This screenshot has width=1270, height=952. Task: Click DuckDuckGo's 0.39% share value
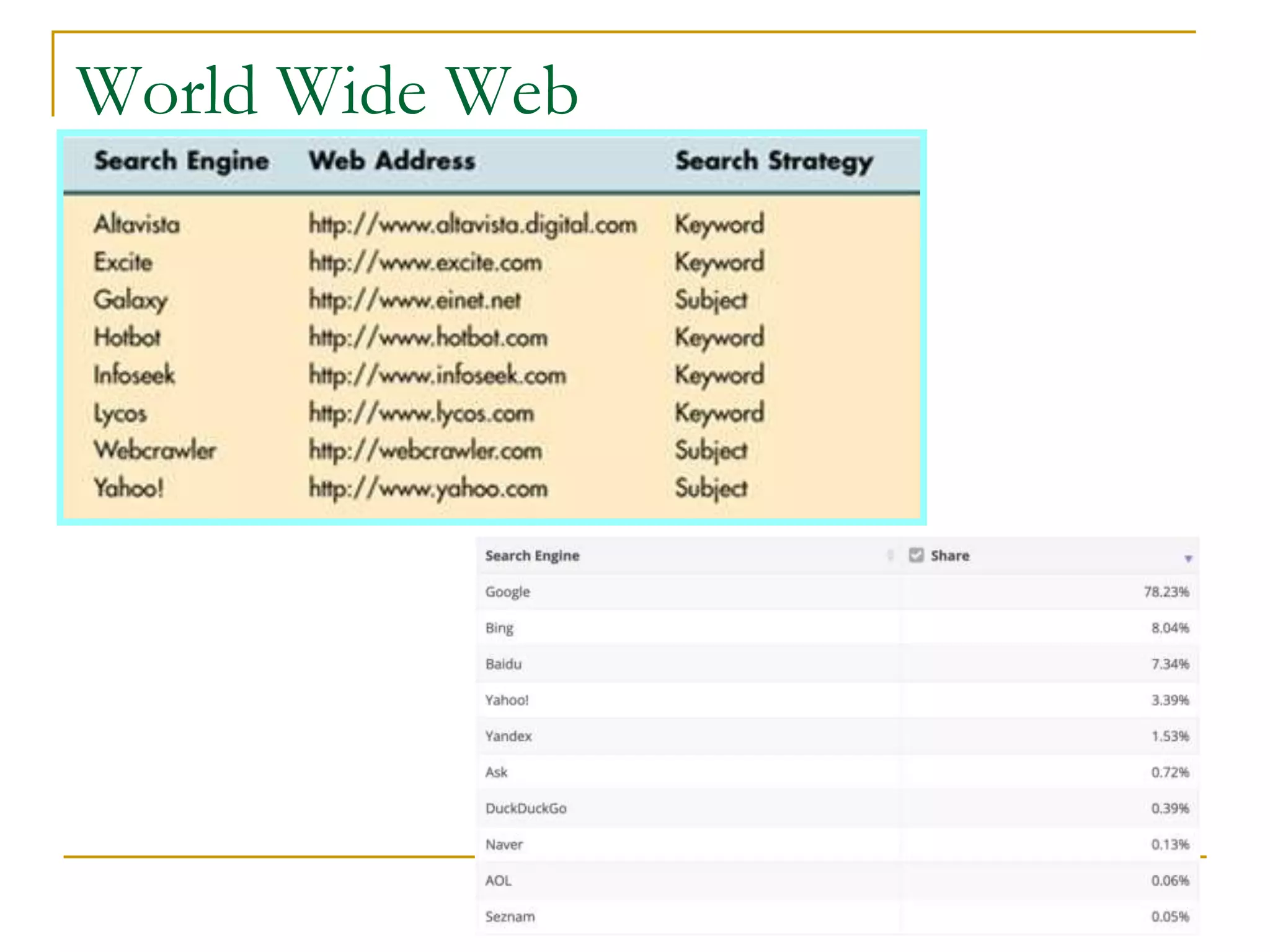pos(1170,808)
